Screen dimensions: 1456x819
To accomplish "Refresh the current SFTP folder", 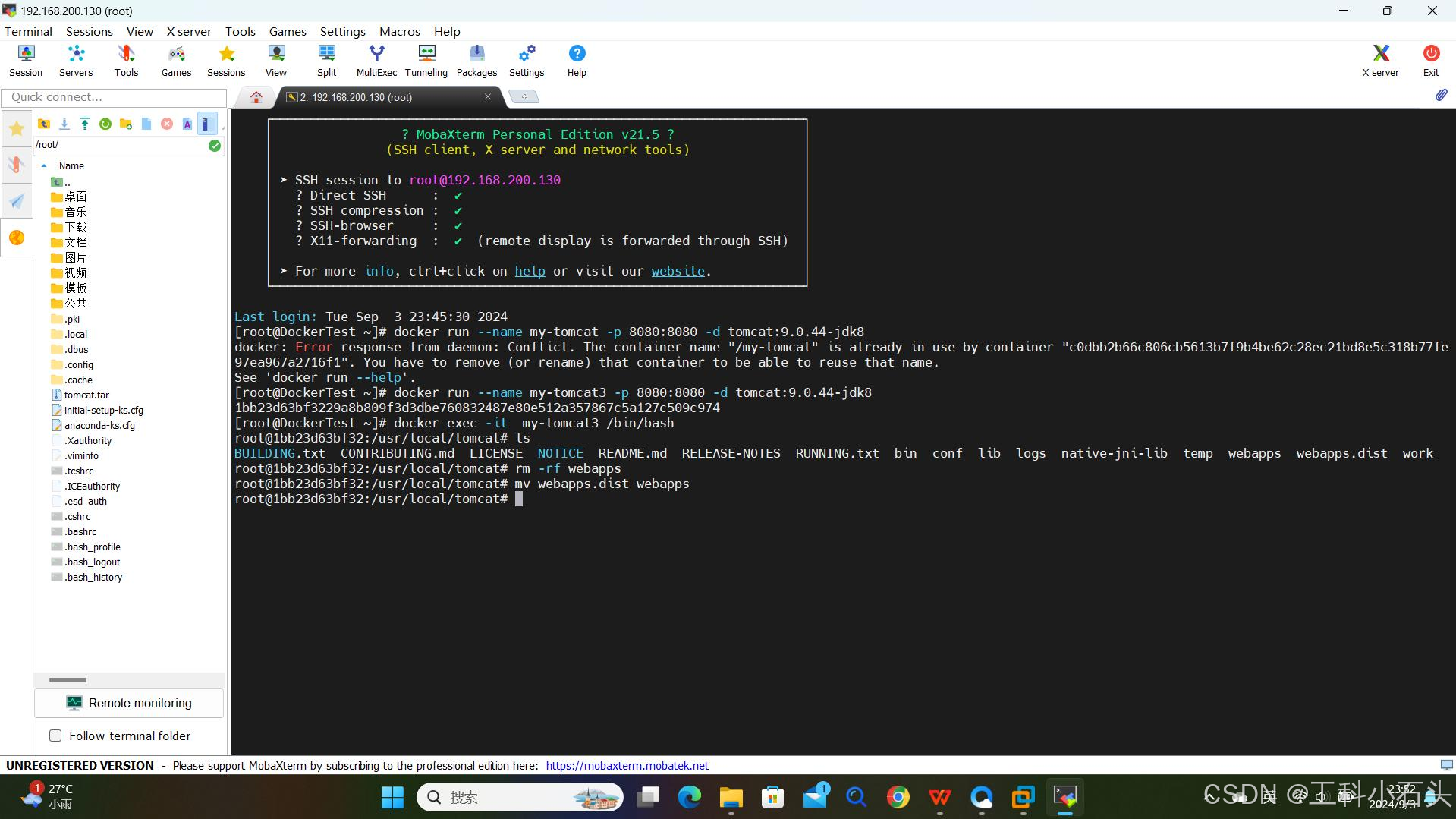I will [x=105, y=124].
